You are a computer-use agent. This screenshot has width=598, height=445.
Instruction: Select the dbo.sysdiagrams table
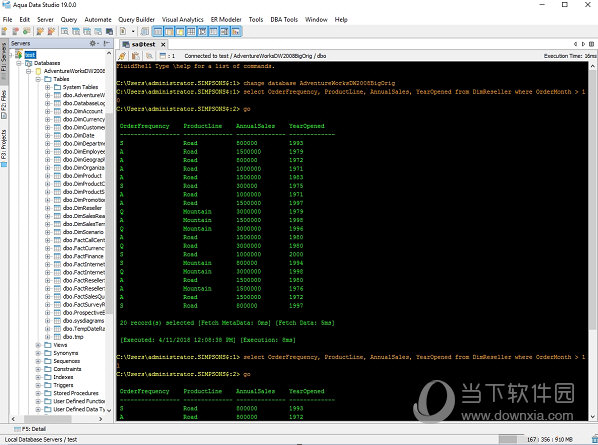tap(84, 321)
